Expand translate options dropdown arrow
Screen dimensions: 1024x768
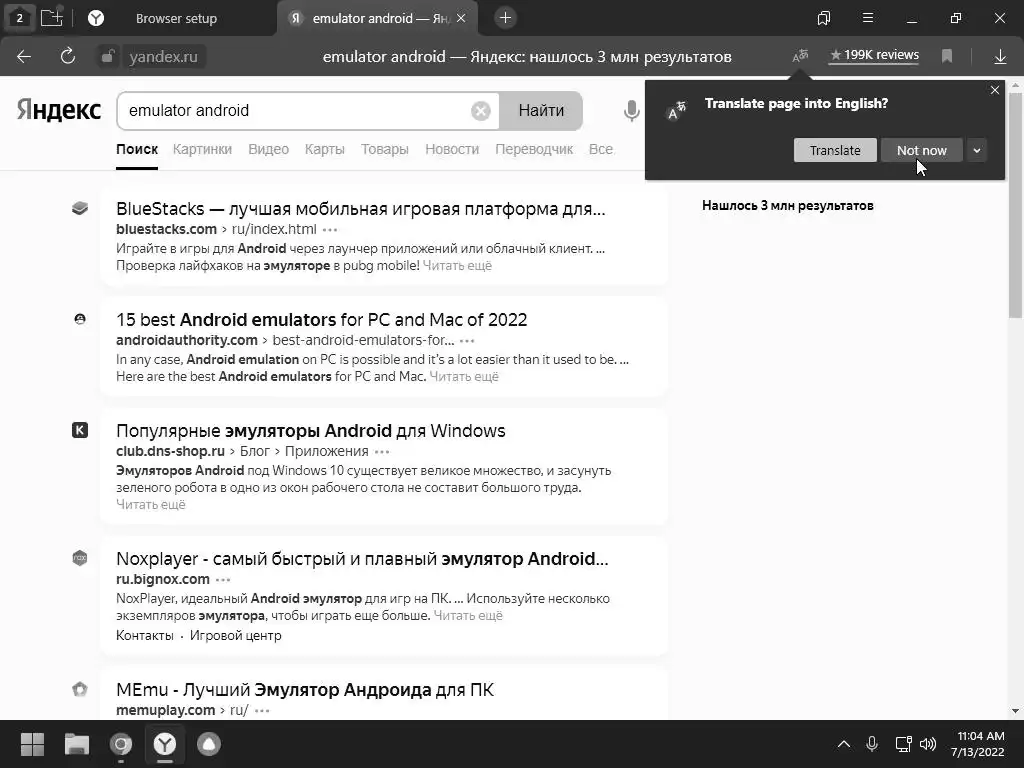(976, 150)
